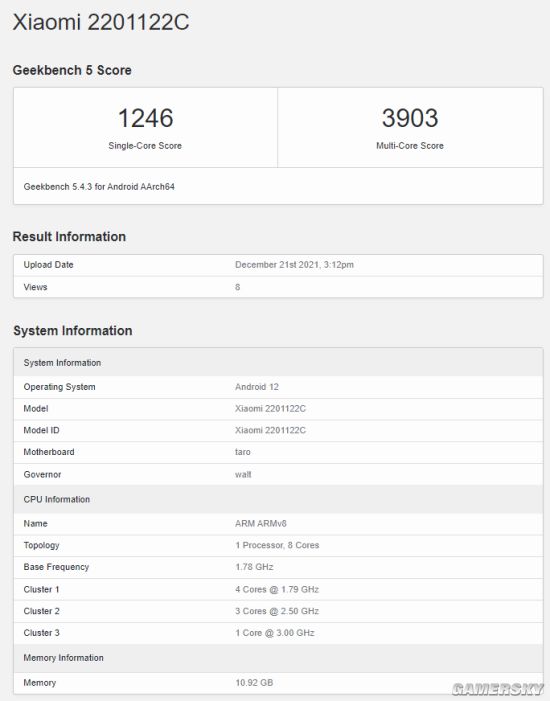Screen dimensions: 550x701
Task: Click the Memory value 10.92 GB
Action: pos(254,683)
